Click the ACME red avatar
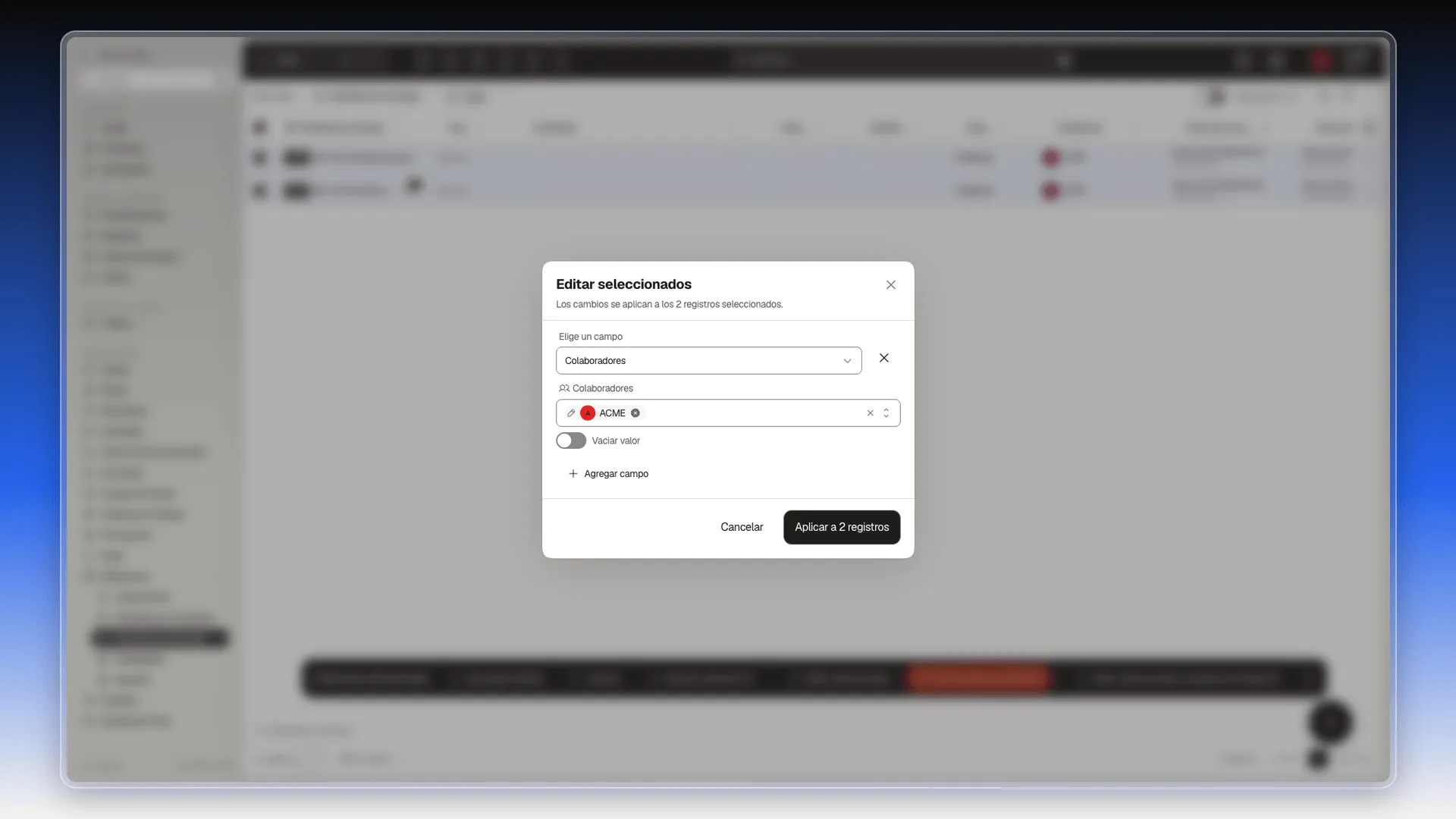The image size is (1456, 819). pyautogui.click(x=588, y=413)
